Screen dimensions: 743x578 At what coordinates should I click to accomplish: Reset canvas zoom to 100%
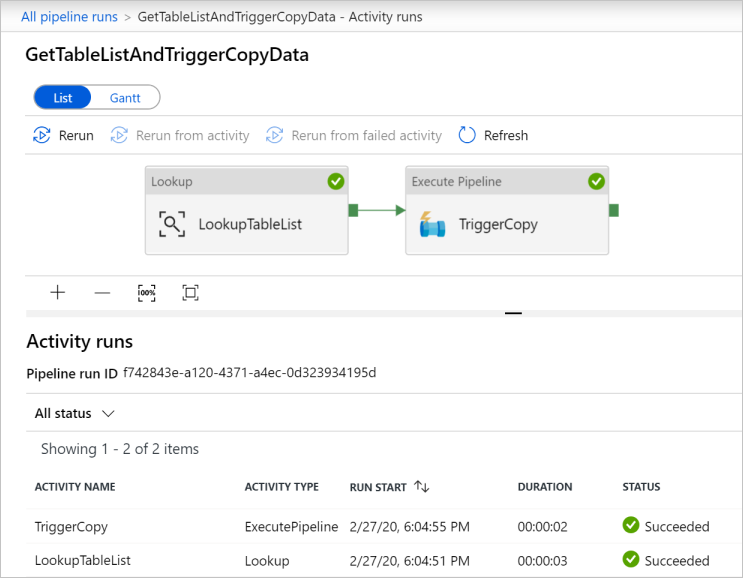[x=146, y=292]
